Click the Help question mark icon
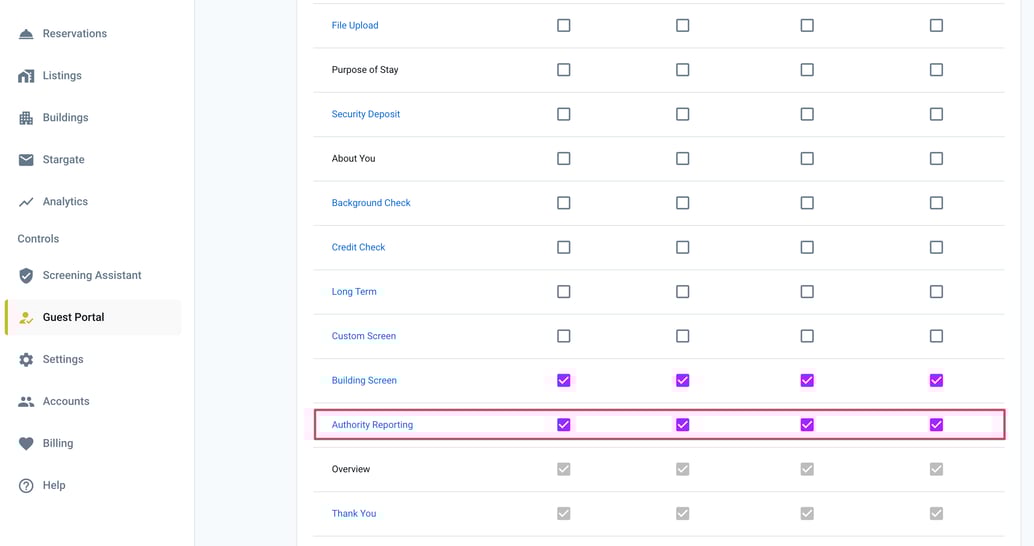 coord(26,486)
